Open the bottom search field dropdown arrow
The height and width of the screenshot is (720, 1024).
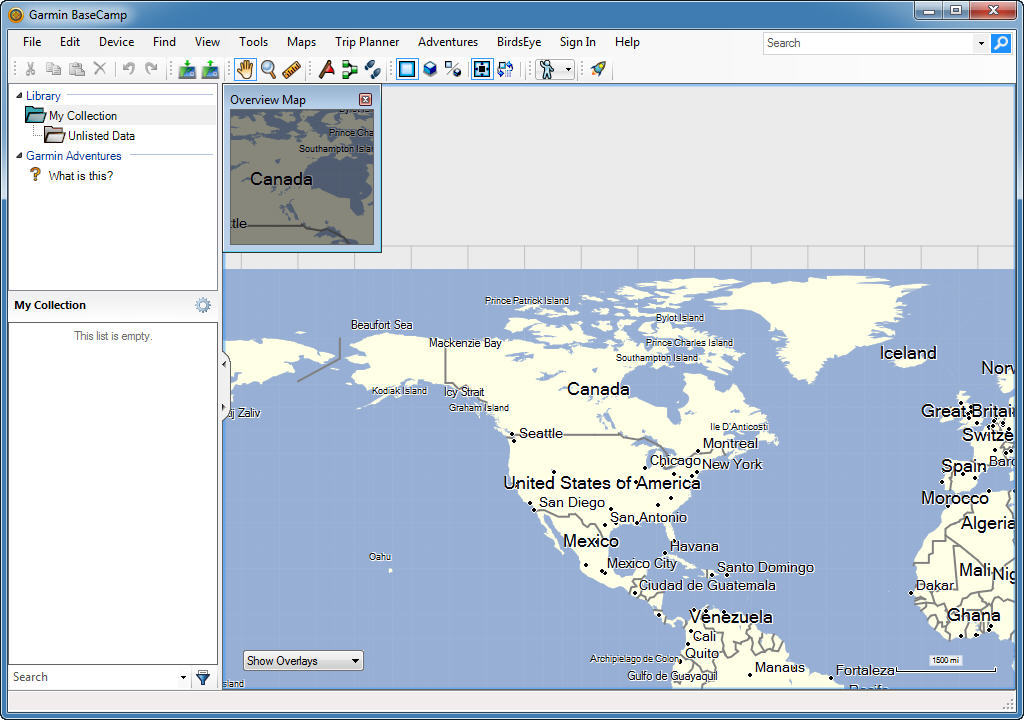[x=184, y=678]
